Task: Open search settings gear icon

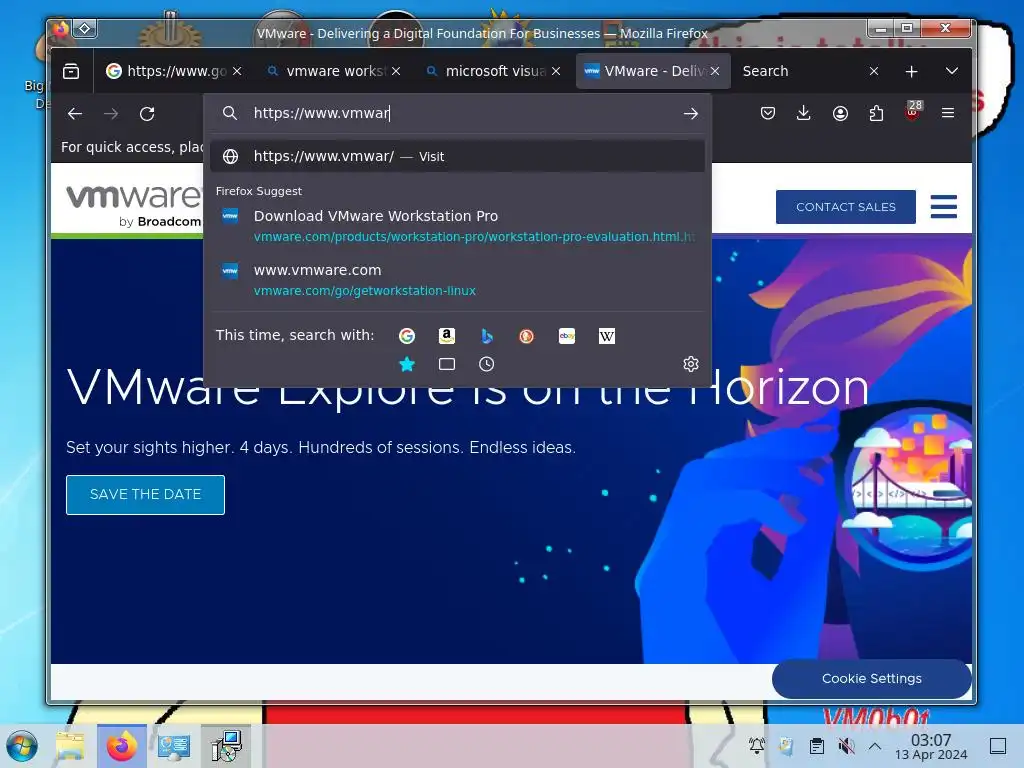Action: (691, 364)
